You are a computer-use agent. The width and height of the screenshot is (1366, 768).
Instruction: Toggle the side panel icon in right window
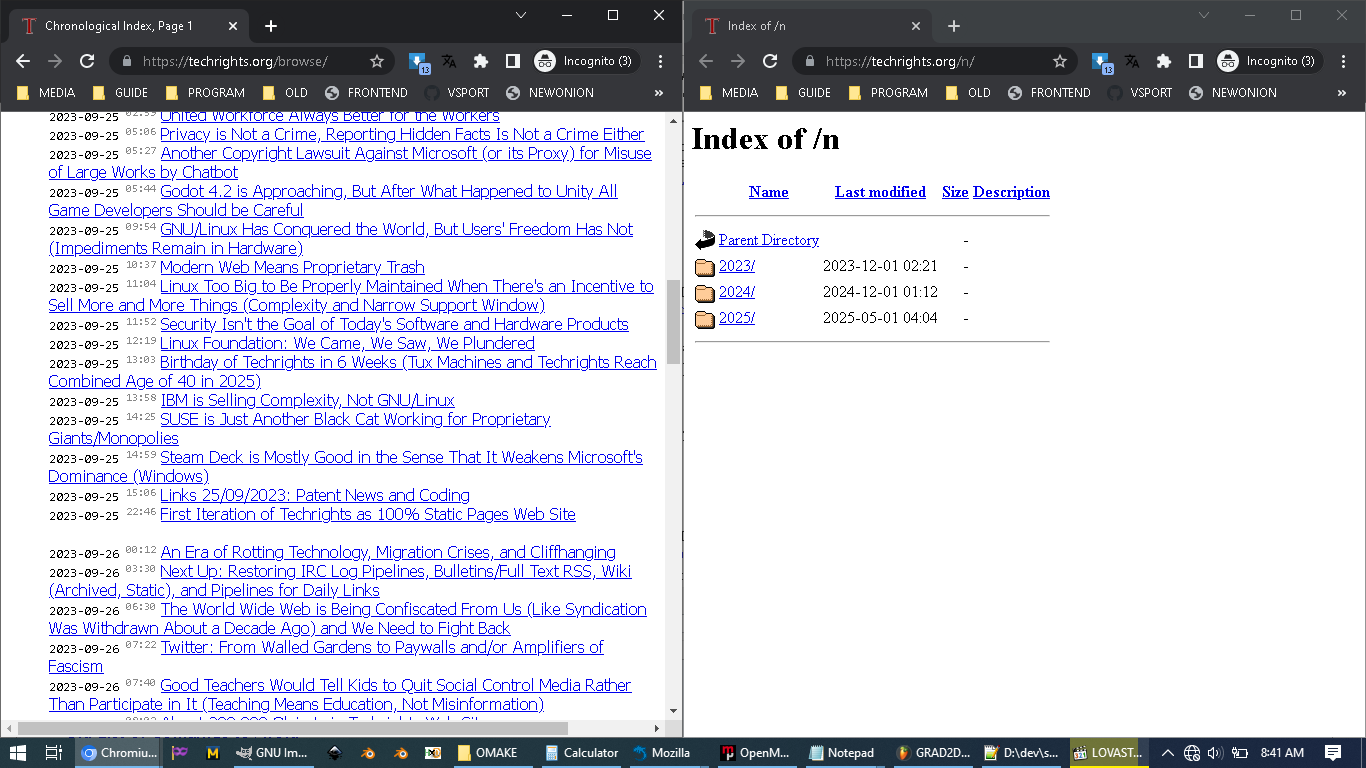(1196, 61)
